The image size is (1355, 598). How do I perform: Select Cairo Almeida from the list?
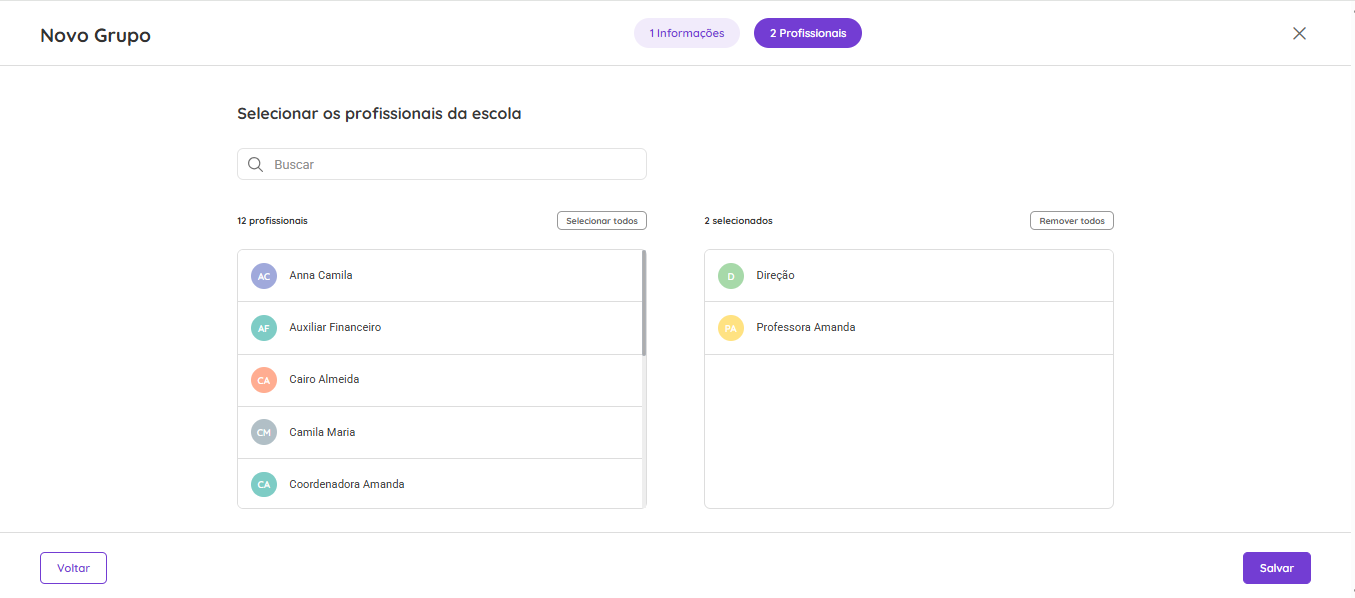point(439,380)
